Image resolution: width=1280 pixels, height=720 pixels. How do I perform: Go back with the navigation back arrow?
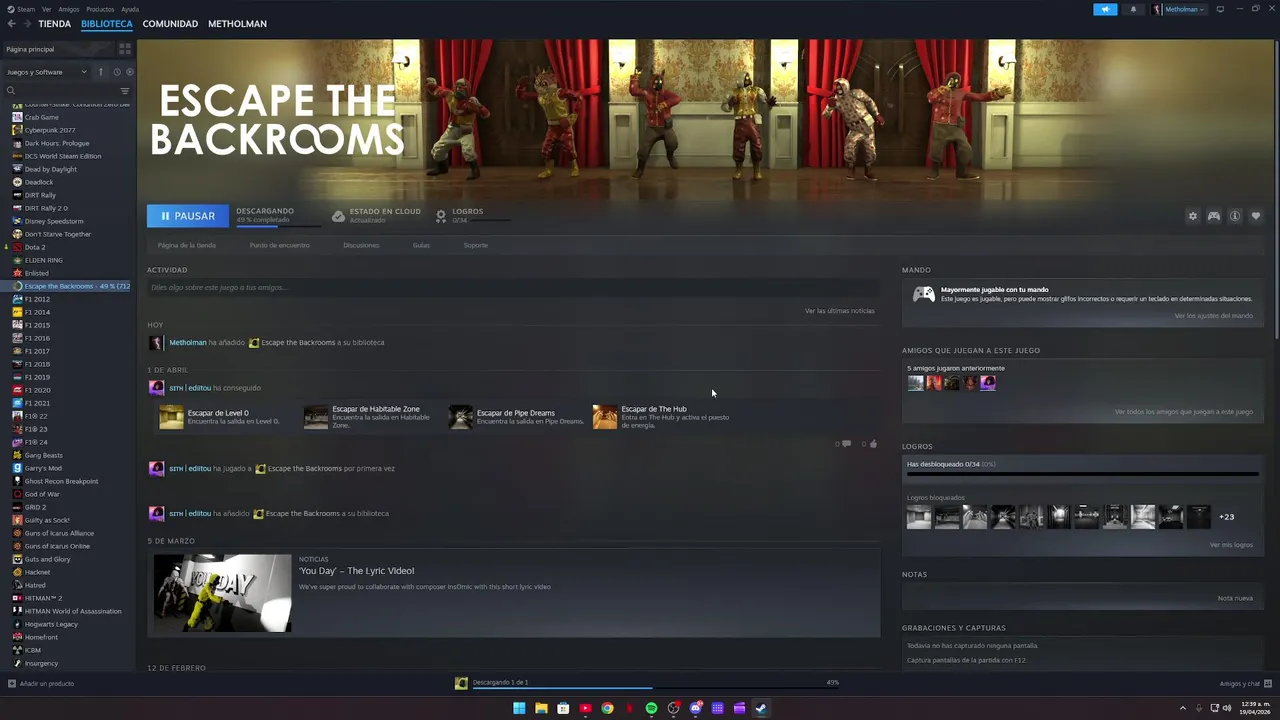click(11, 23)
